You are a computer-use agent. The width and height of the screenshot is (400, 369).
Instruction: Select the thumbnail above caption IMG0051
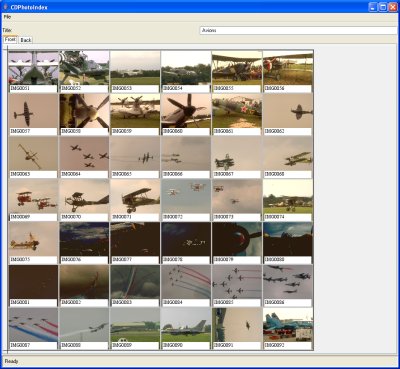click(x=34, y=68)
